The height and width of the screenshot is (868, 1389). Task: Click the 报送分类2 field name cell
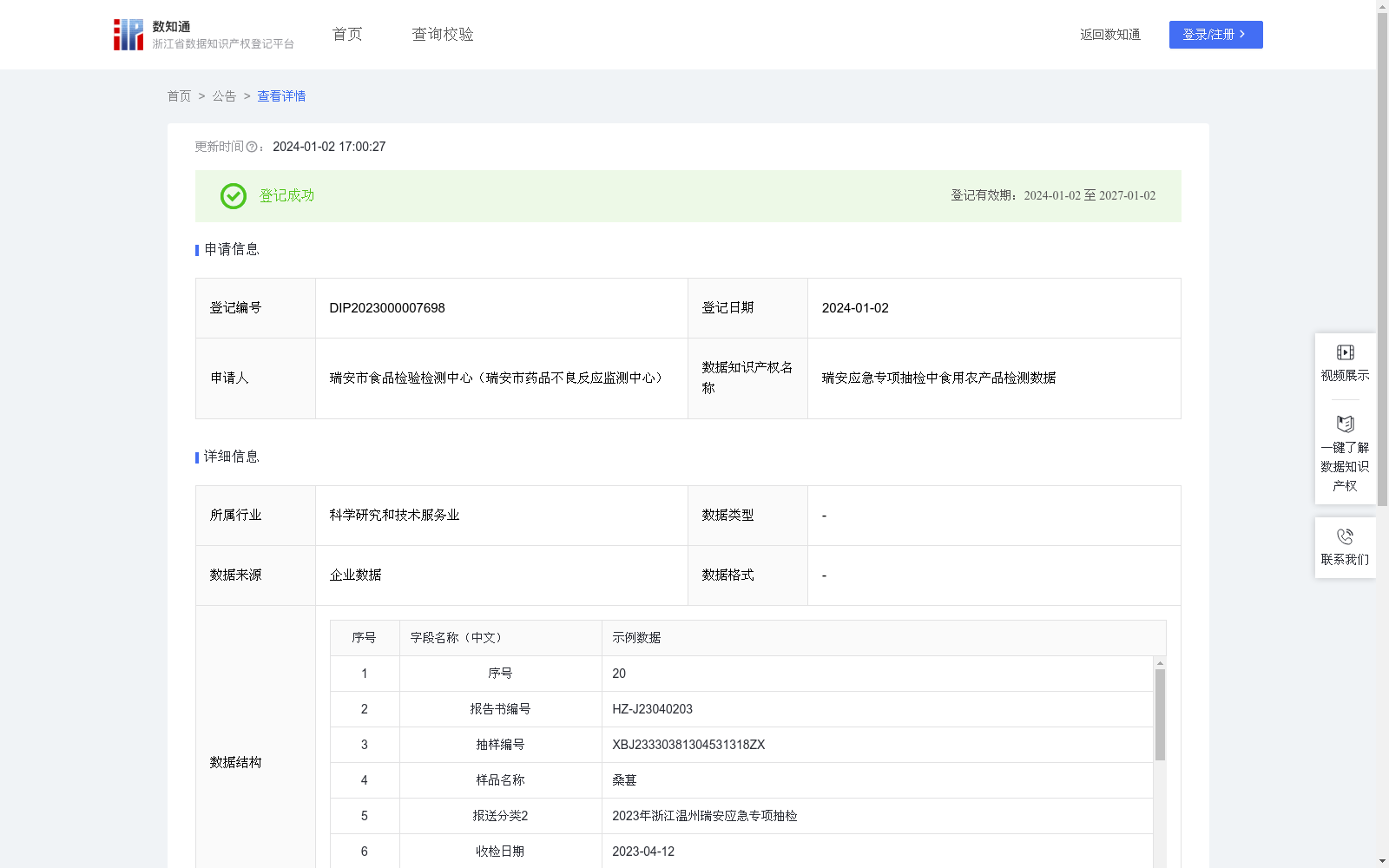click(x=500, y=816)
